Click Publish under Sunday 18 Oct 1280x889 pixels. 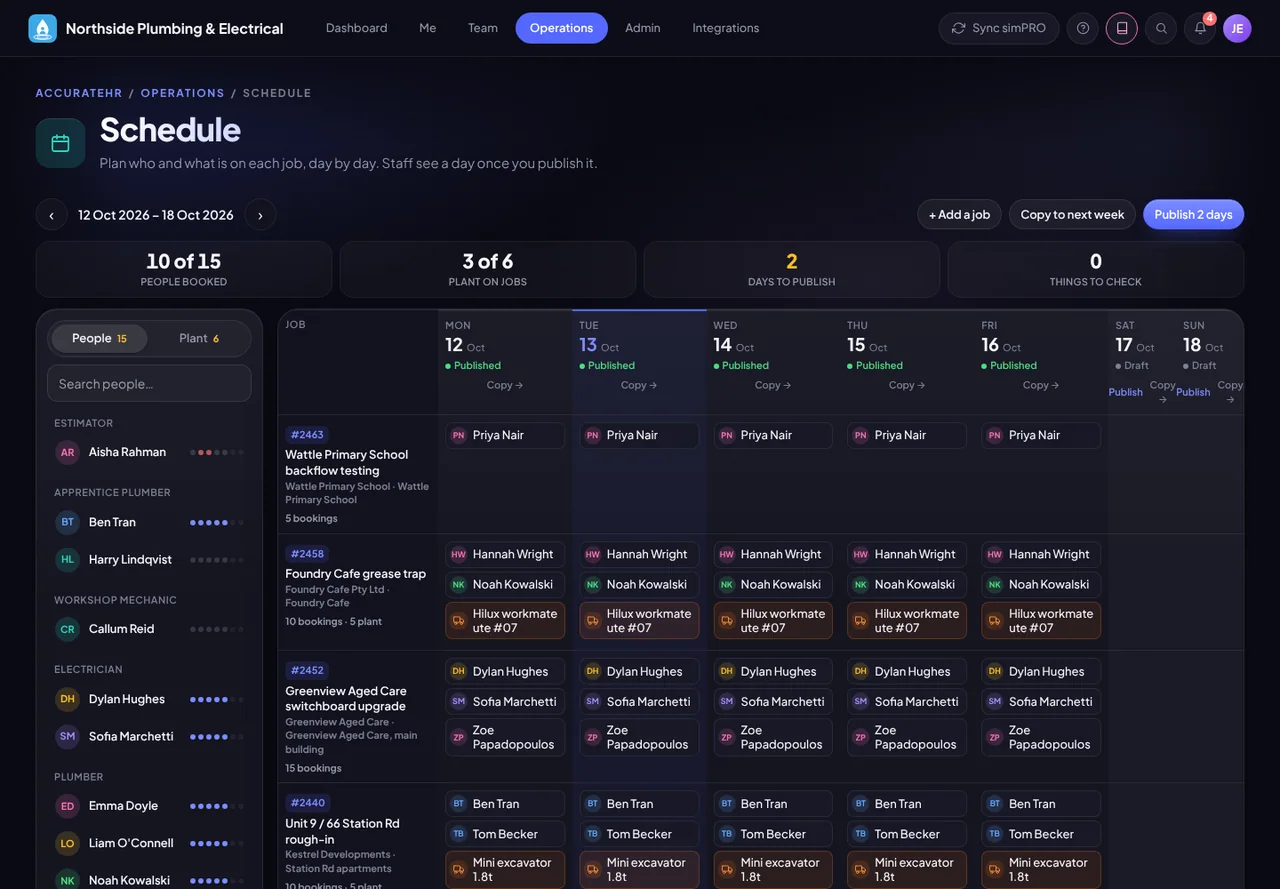click(1193, 392)
